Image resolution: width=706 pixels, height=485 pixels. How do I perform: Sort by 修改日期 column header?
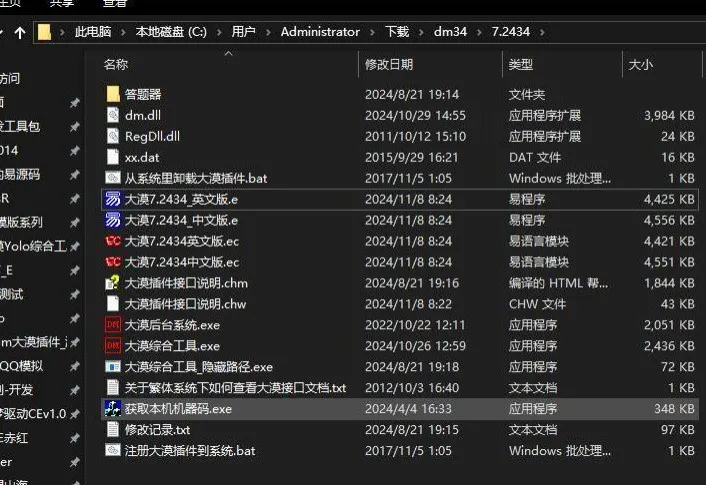pos(389,64)
